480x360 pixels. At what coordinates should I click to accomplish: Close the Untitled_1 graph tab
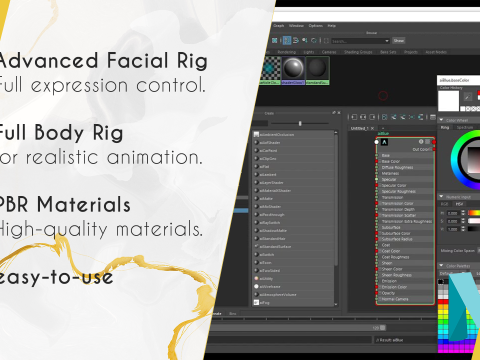tap(373, 128)
